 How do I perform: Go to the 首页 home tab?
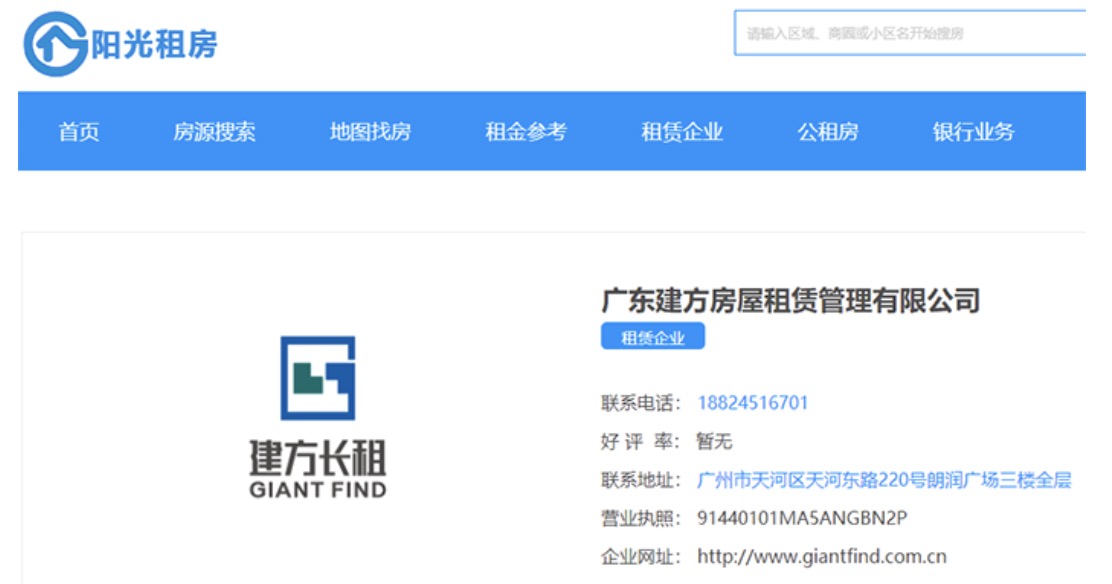79,132
